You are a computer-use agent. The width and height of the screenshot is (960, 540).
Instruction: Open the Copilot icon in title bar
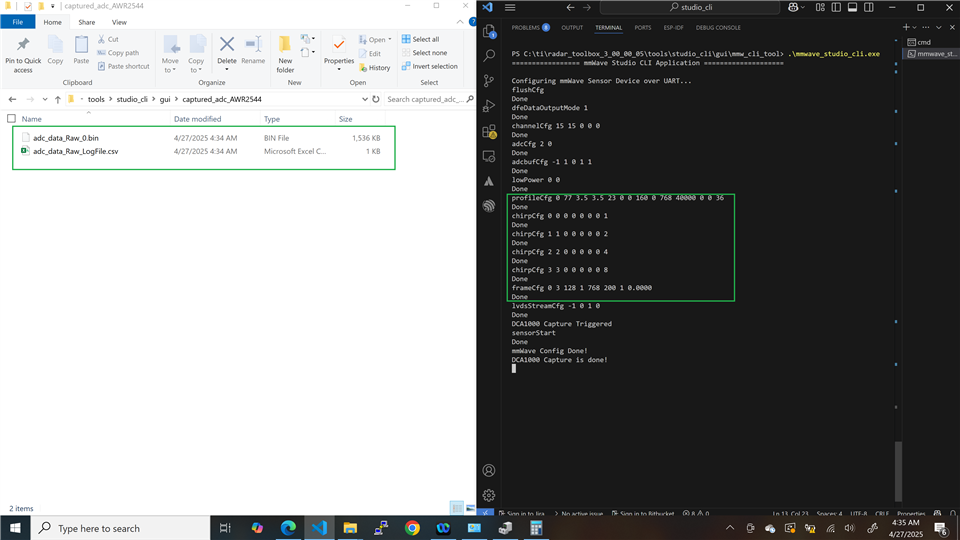(793, 7)
